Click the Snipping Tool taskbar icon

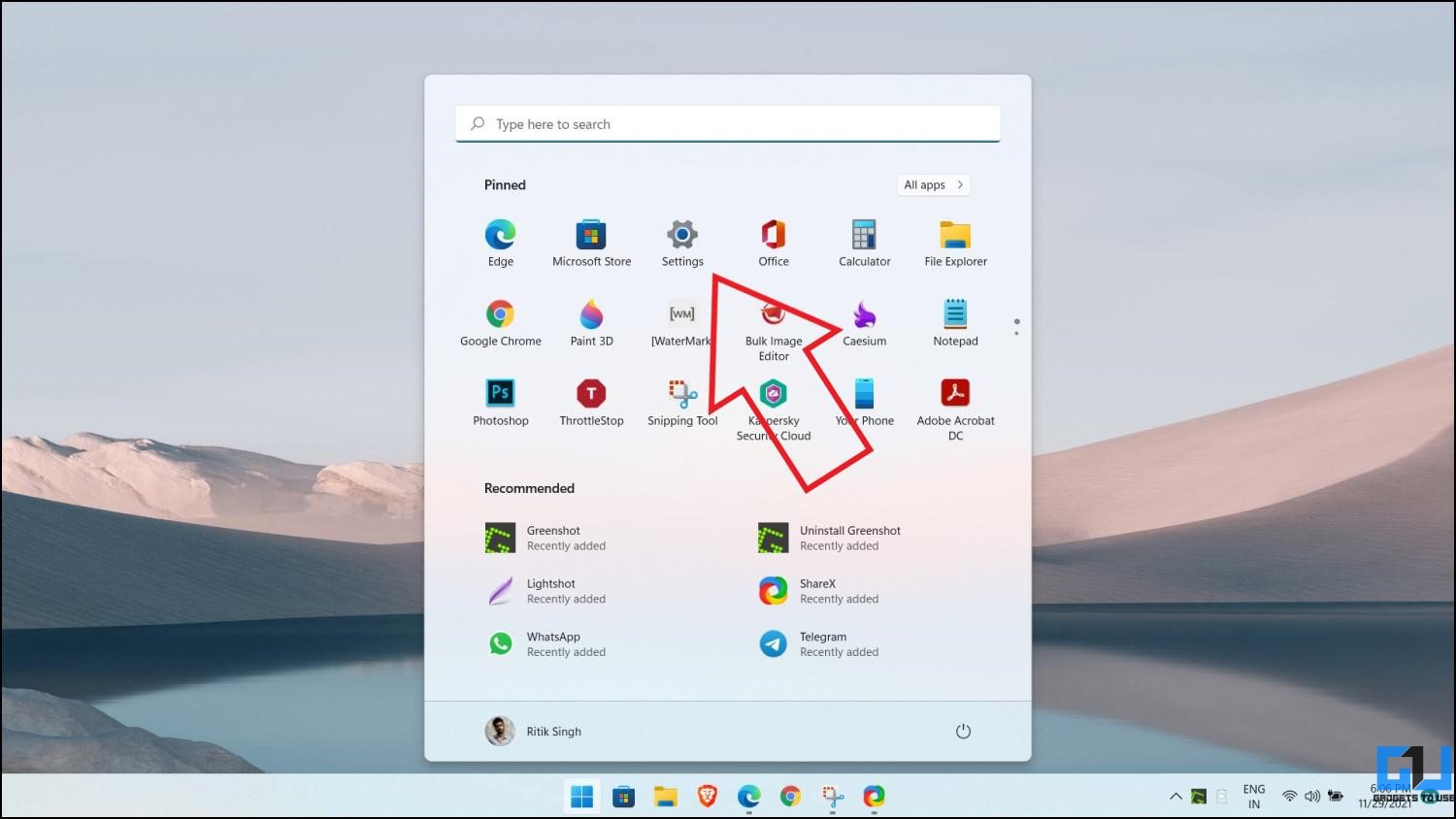pos(833,797)
